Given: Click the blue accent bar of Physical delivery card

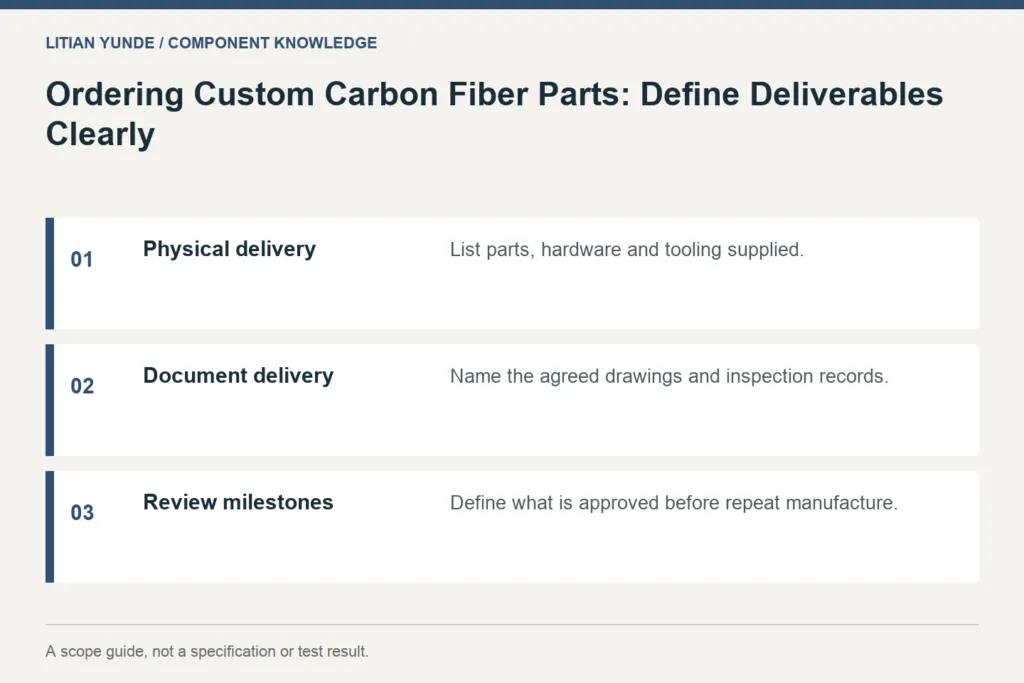Looking at the screenshot, I should click(50, 274).
